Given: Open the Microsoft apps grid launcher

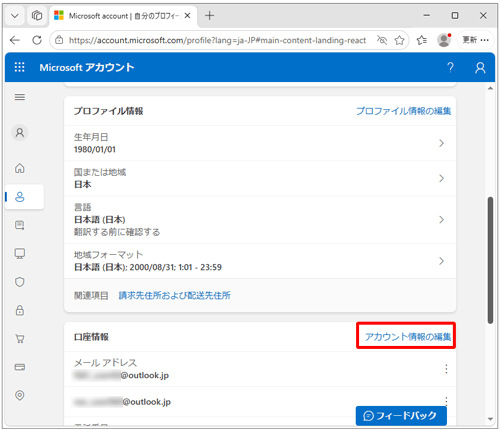Looking at the screenshot, I should coord(19,67).
